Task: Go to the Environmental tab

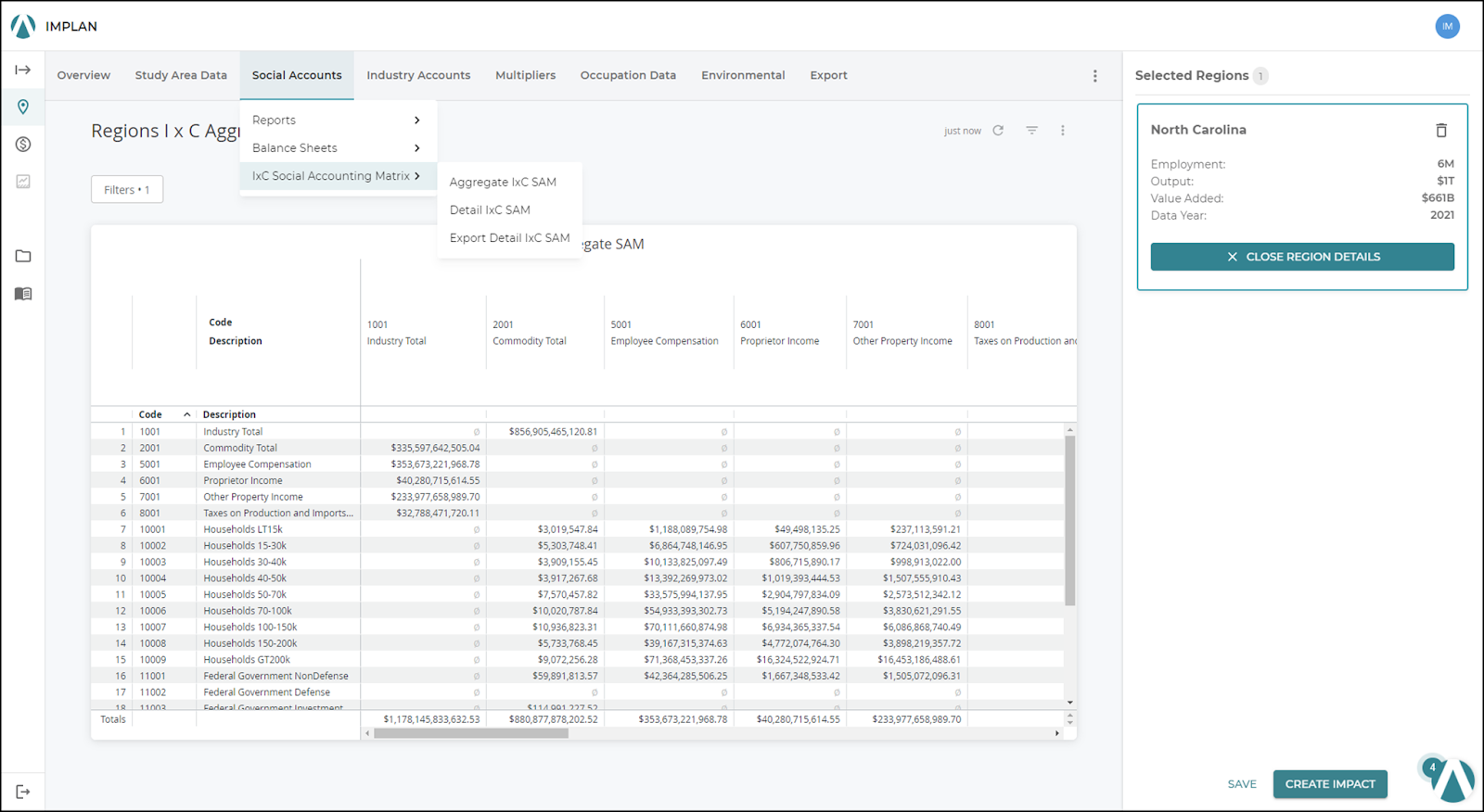Action: pyautogui.click(x=743, y=75)
